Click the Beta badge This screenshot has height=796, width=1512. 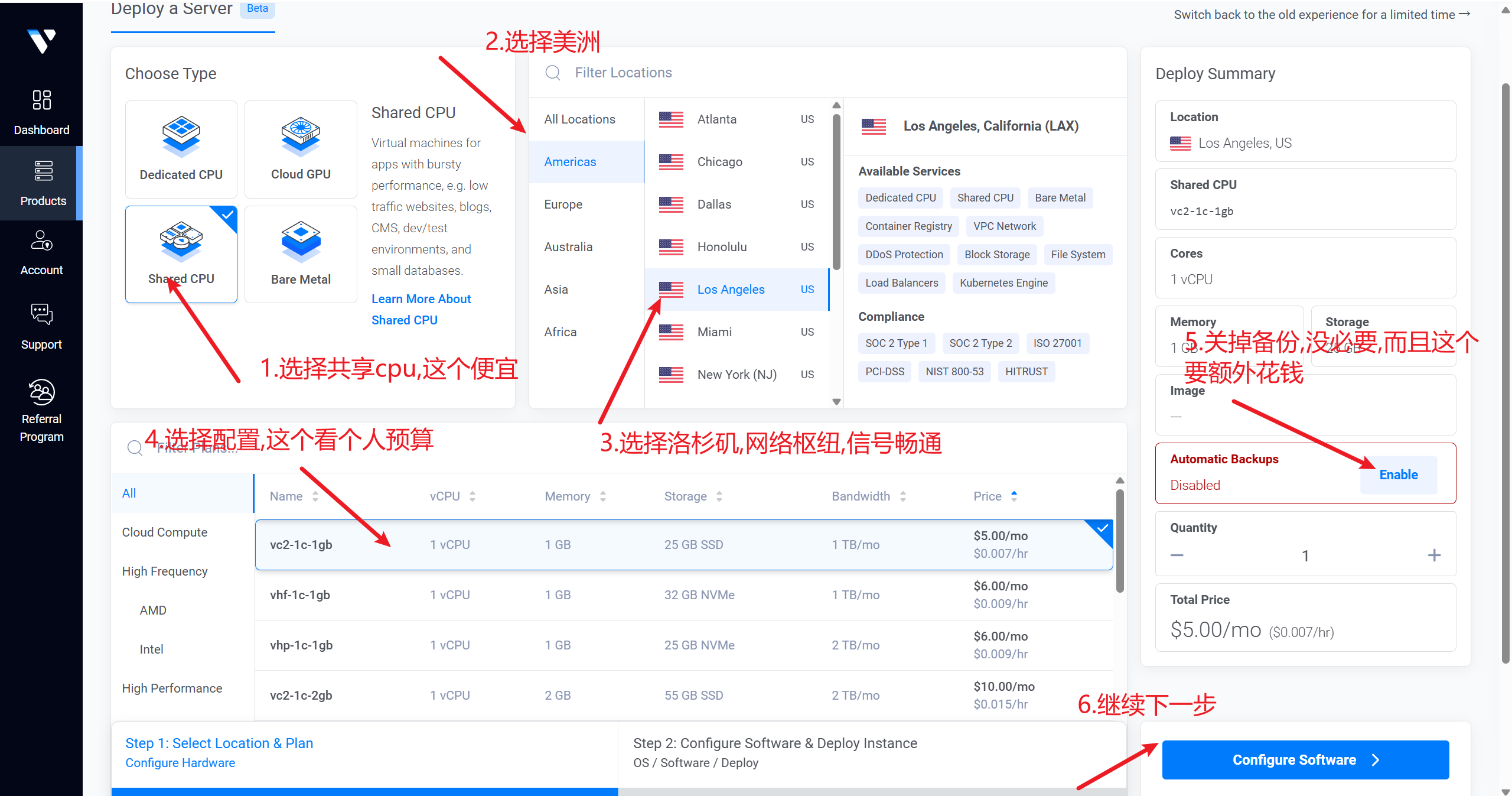258,9
